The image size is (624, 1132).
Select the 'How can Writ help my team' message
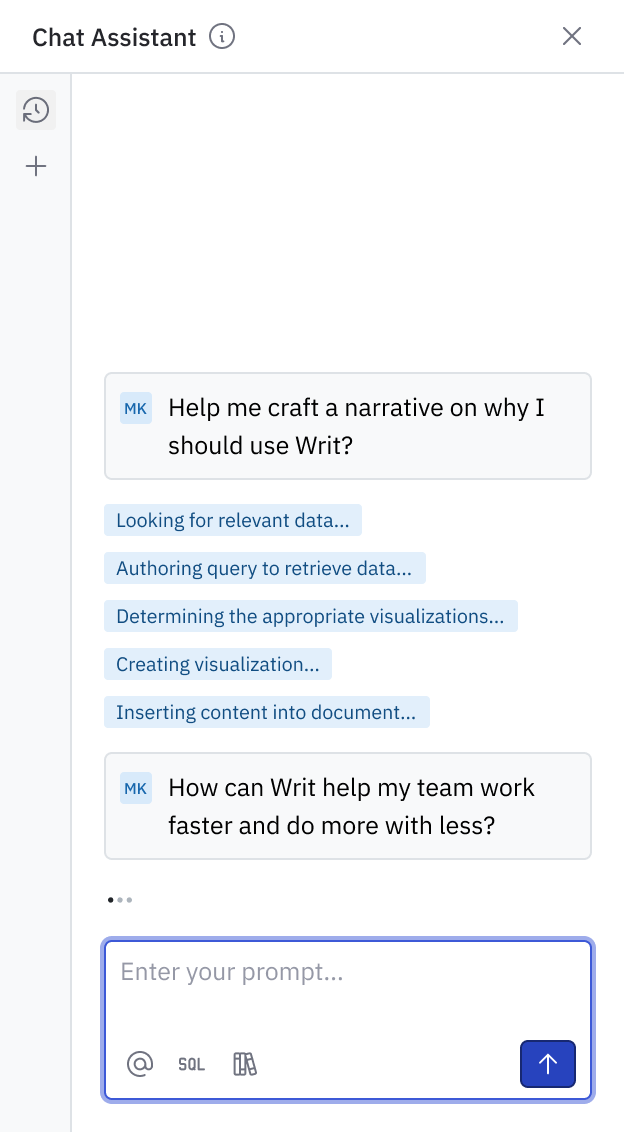pyautogui.click(x=348, y=806)
